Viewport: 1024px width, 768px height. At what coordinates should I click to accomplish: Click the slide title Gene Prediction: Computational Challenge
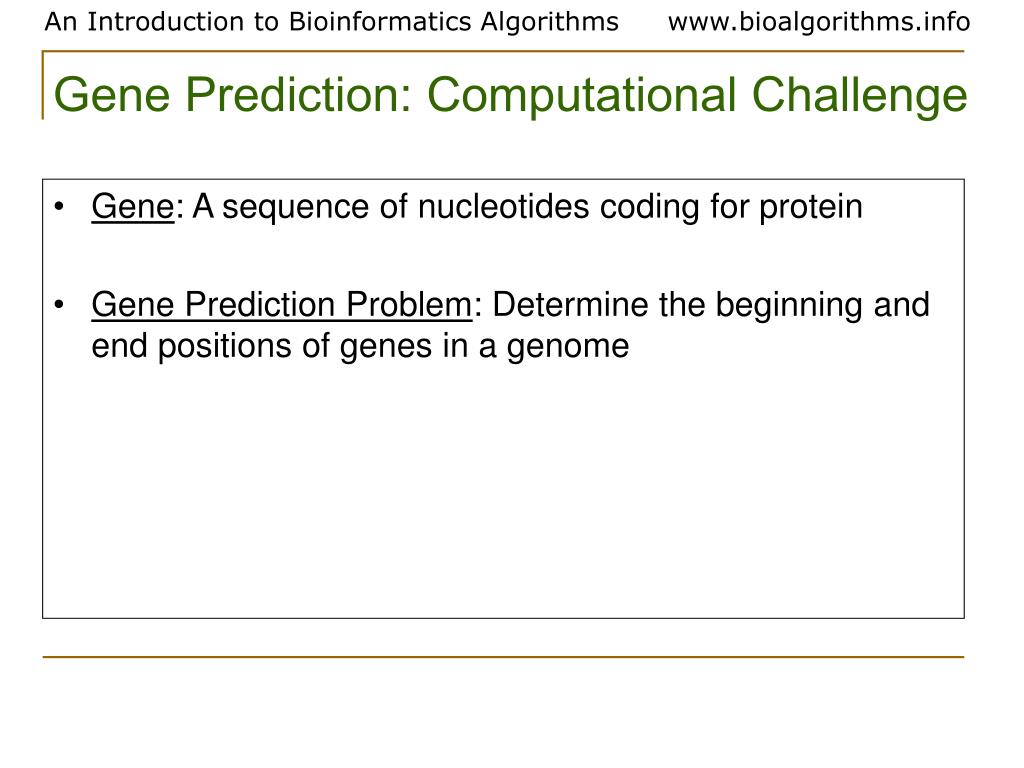point(510,95)
